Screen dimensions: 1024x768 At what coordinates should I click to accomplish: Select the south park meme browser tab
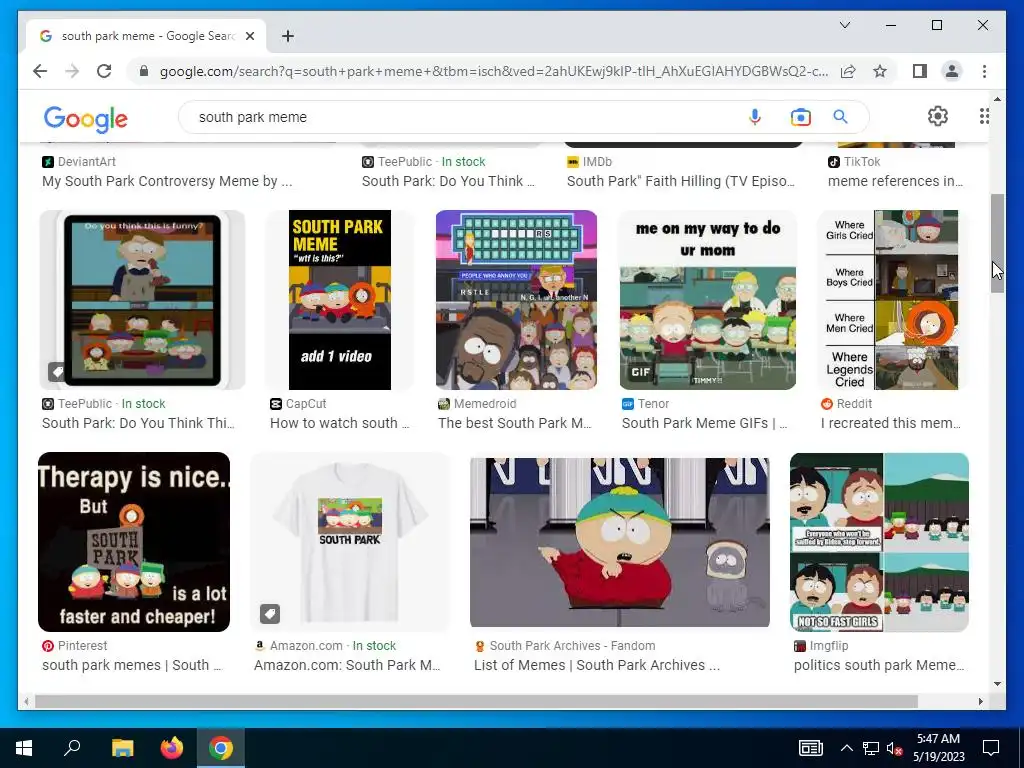146,36
